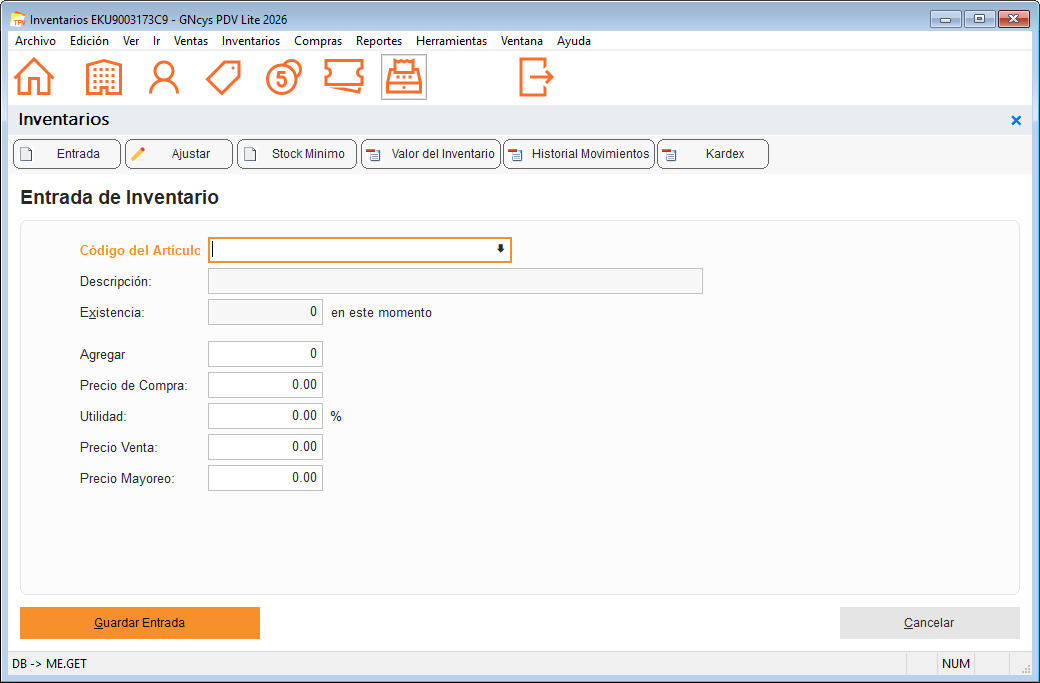Open the Ver menu
This screenshot has height=683, width=1040.
pos(131,41)
